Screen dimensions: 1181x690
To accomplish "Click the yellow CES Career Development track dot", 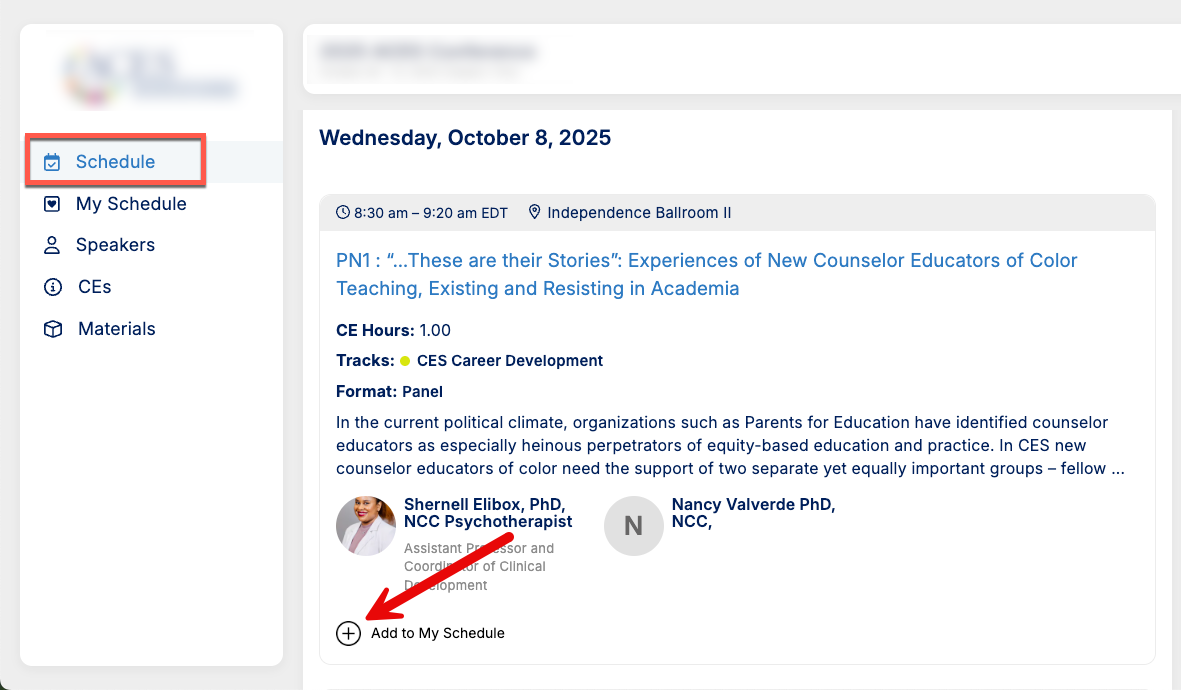I will click(x=405, y=361).
